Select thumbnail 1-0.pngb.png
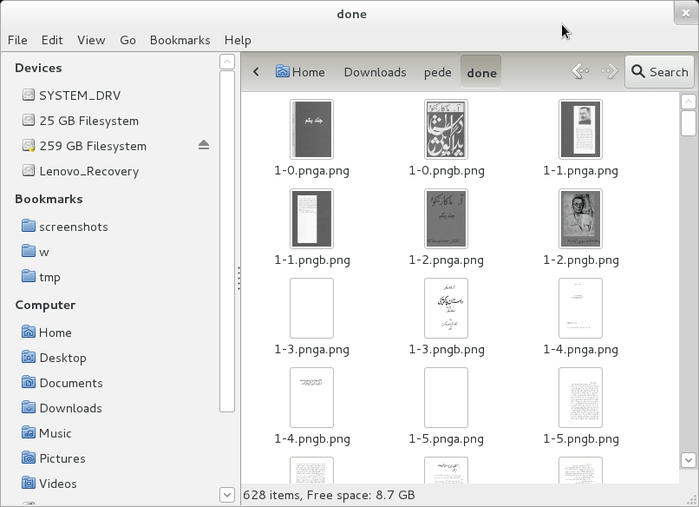Image resolution: width=699 pixels, height=507 pixels. (x=446, y=129)
